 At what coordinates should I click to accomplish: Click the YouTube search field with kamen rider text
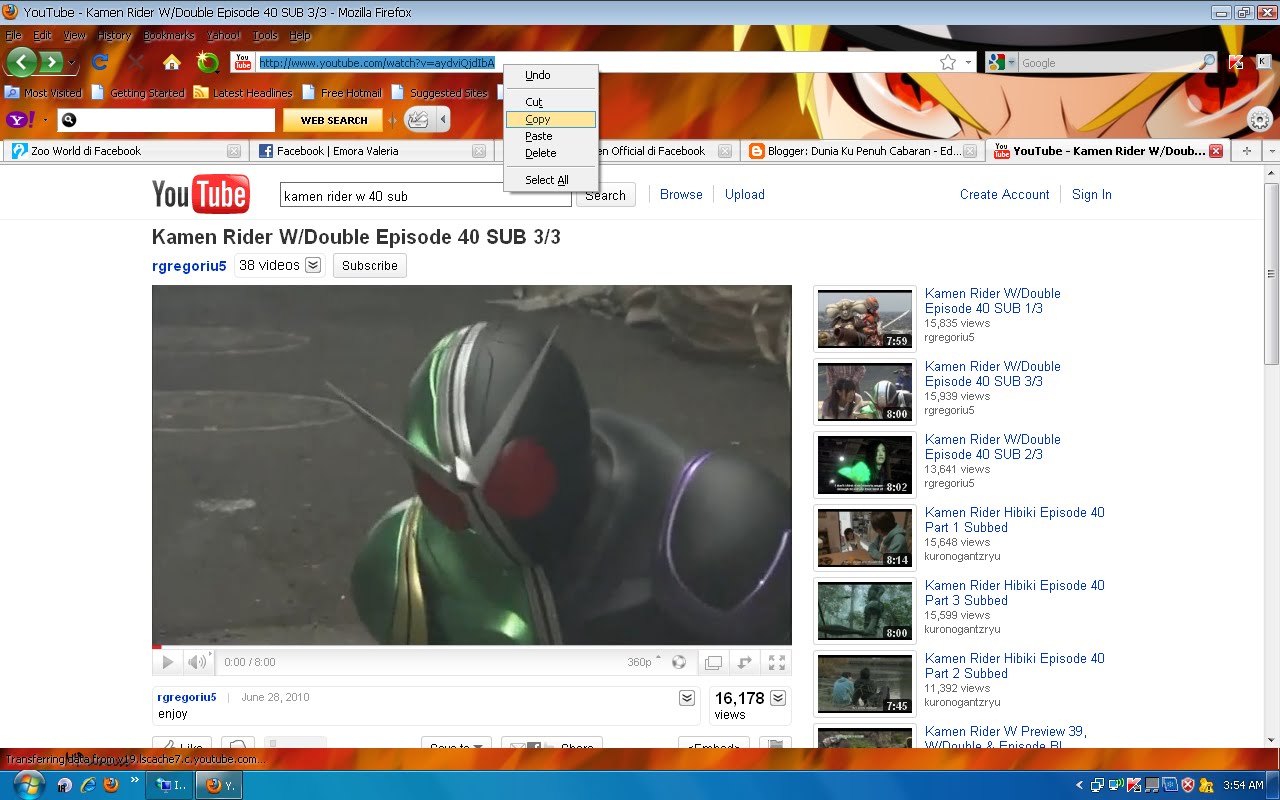(425, 196)
